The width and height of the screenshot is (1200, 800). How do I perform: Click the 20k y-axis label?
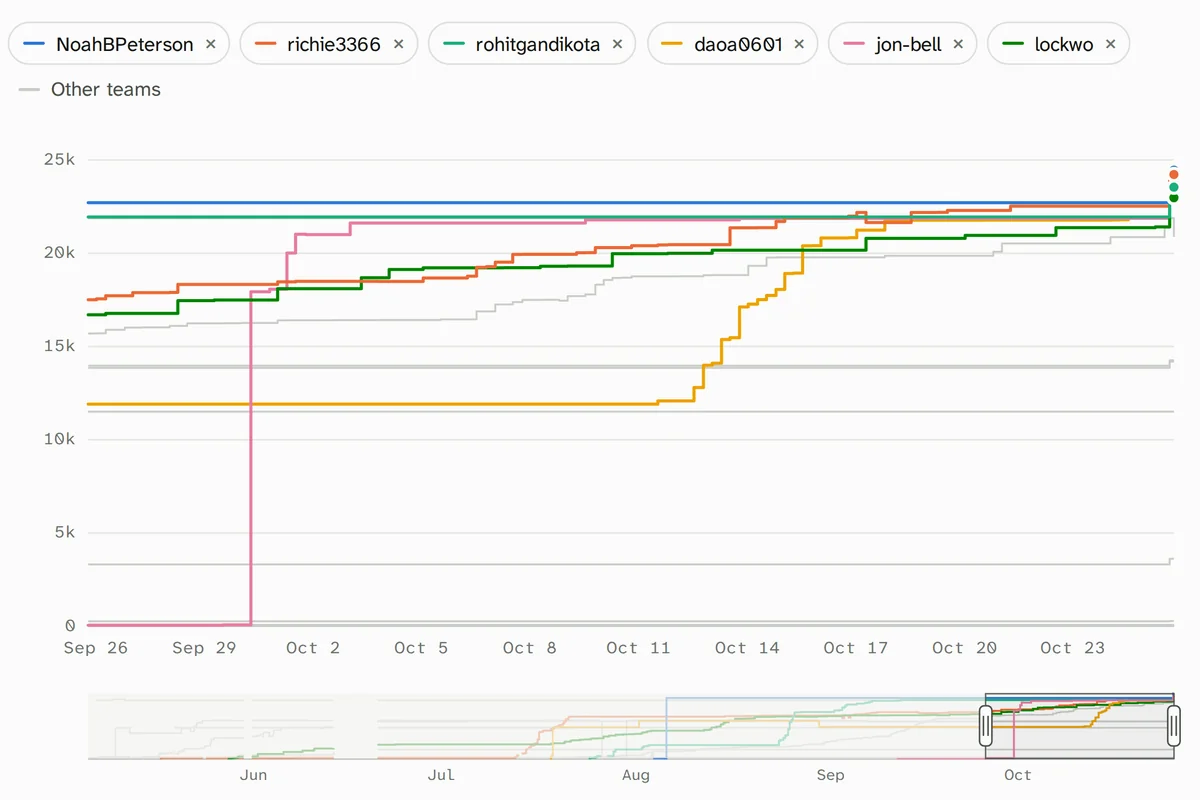coord(58,253)
